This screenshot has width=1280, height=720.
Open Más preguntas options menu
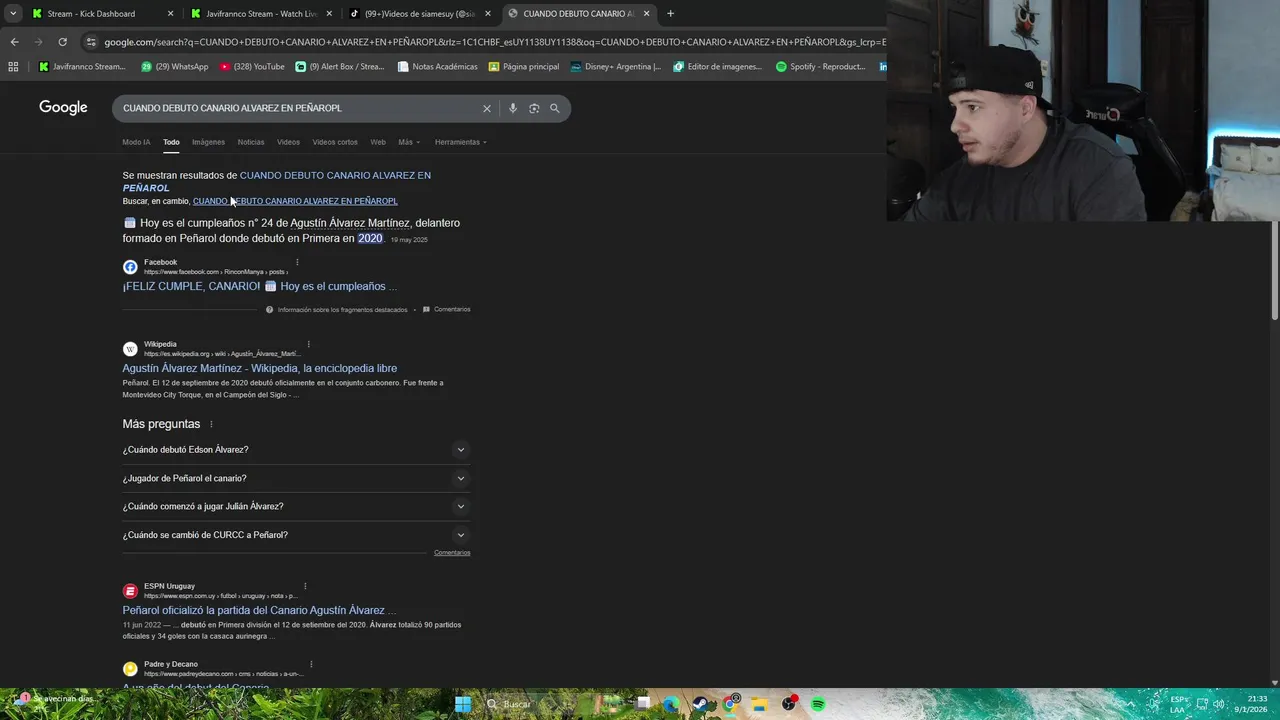(x=211, y=424)
